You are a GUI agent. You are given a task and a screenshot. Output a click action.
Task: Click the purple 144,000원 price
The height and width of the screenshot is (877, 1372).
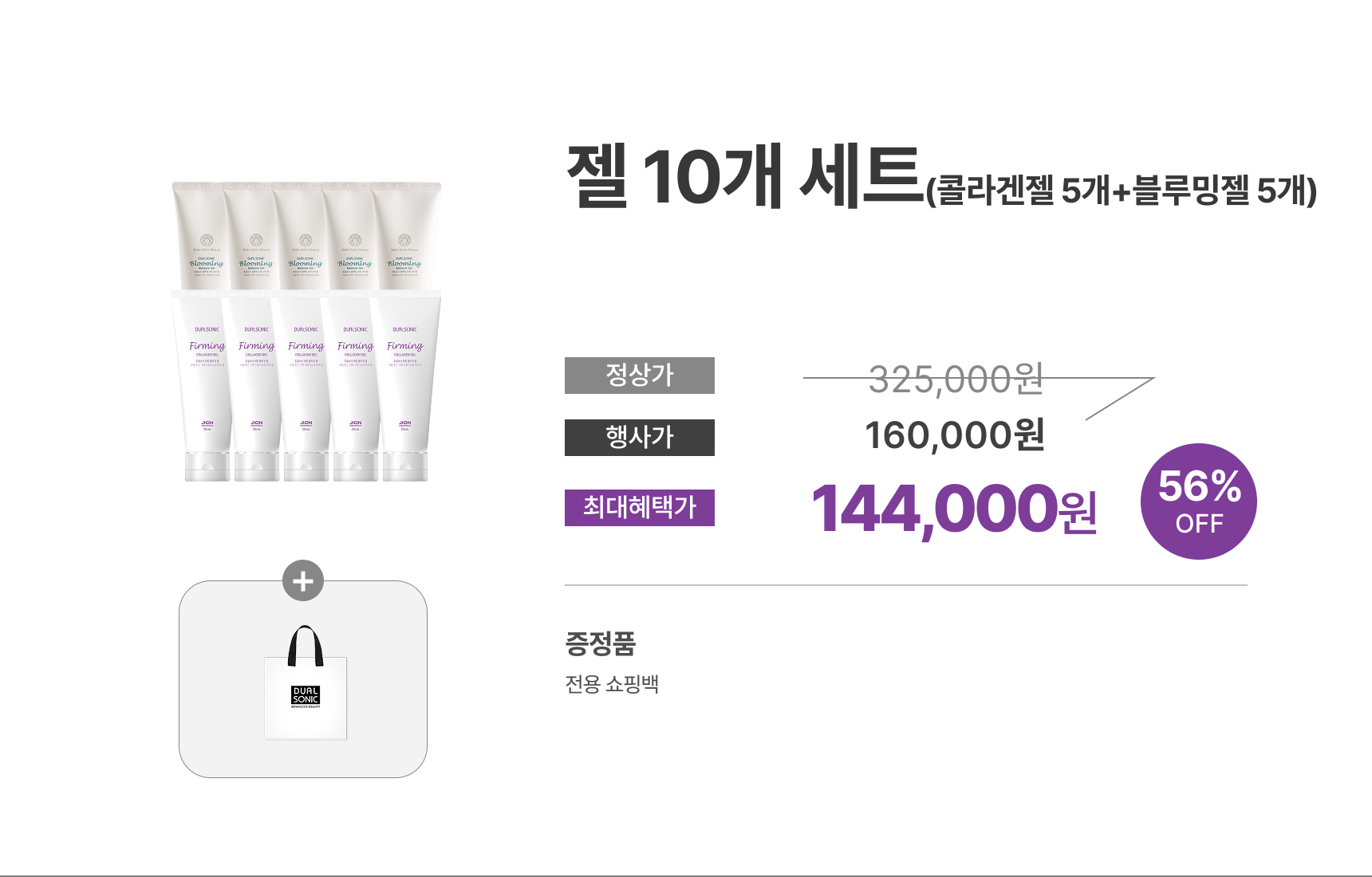click(953, 509)
